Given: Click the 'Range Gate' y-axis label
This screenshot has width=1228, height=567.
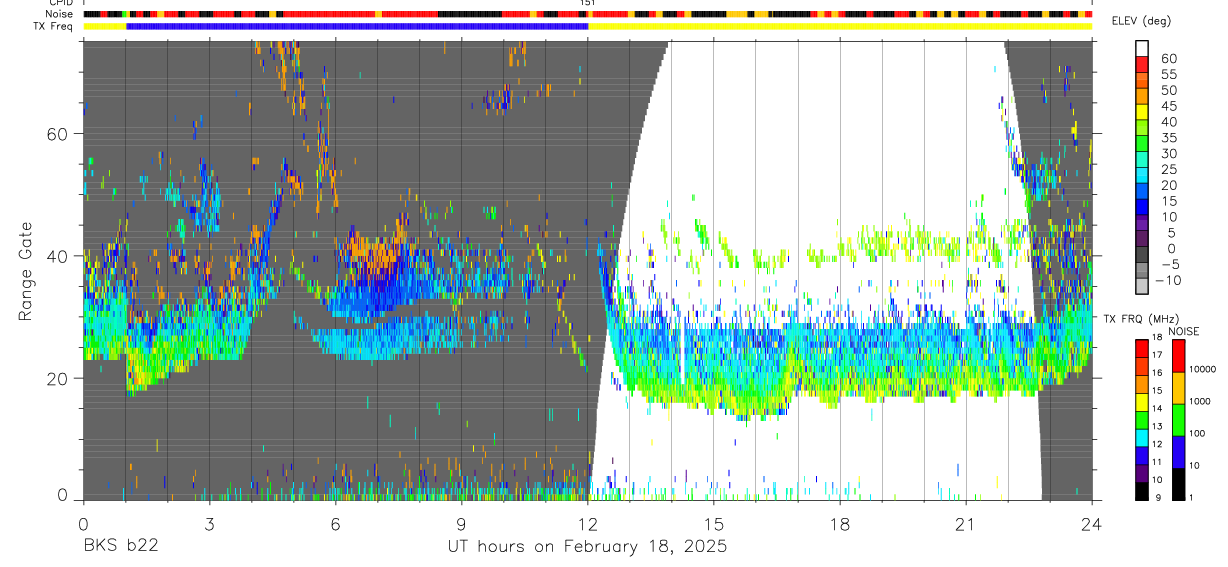Looking at the screenshot, I should click(x=24, y=271).
